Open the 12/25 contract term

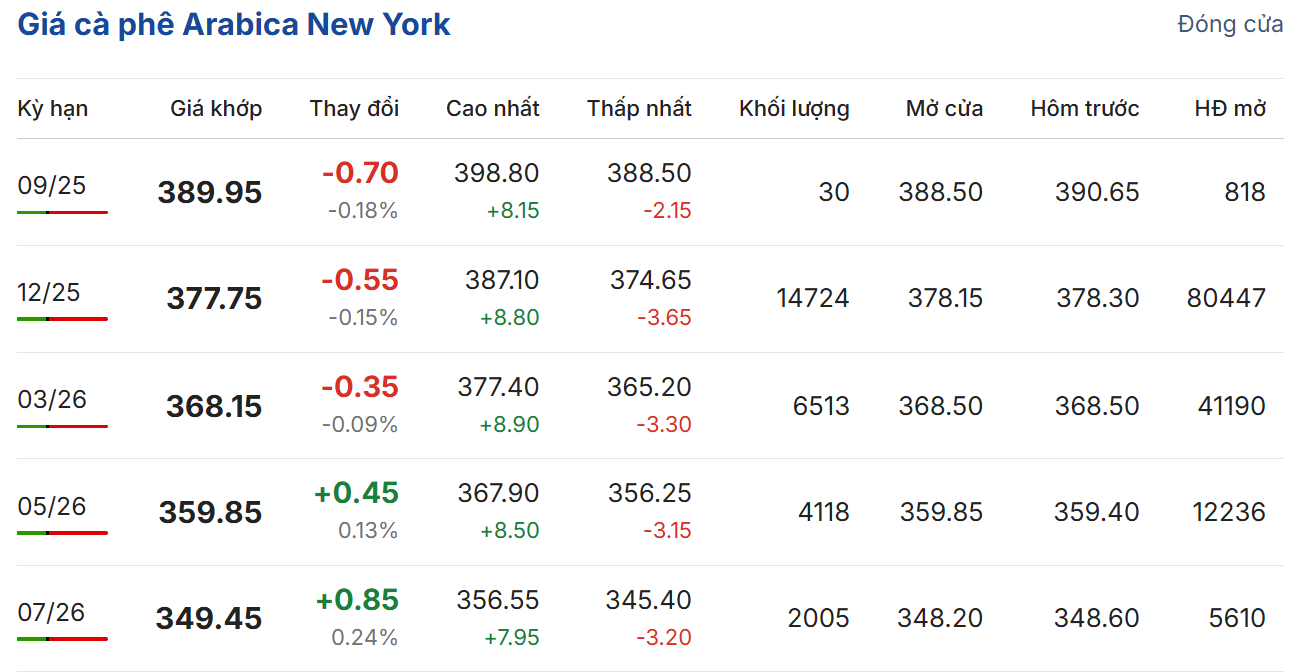click(49, 292)
